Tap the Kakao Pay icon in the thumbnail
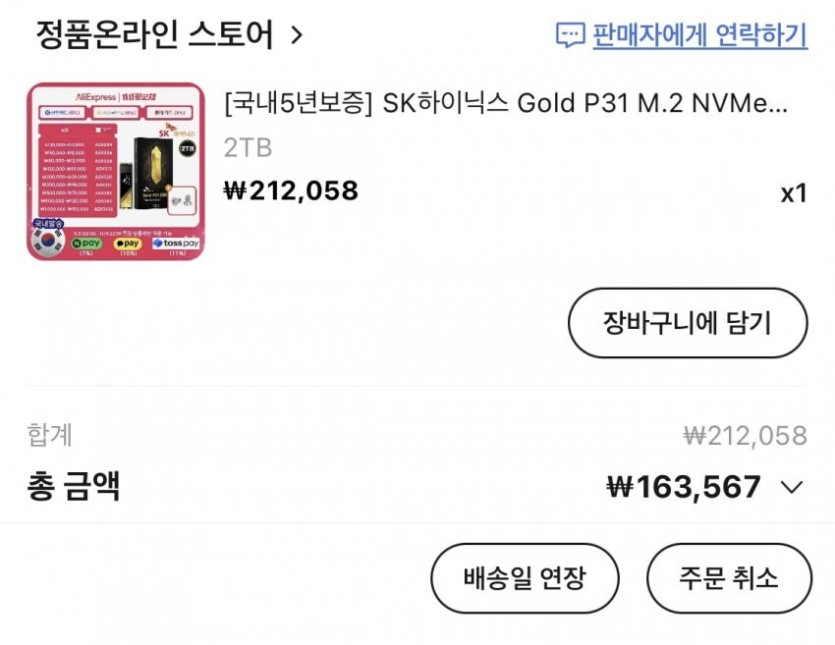Screen dimensions: 835x645 (128, 243)
